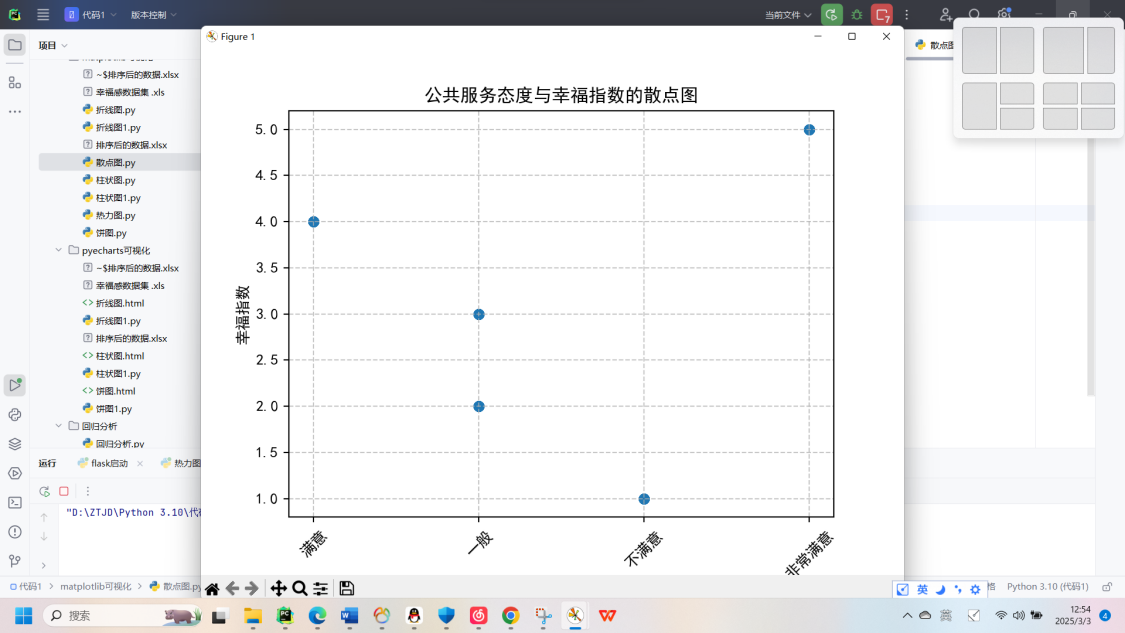Viewport: 1125px width, 633px height.
Task: Stop the running process with red stop icon
Action: tap(882, 14)
